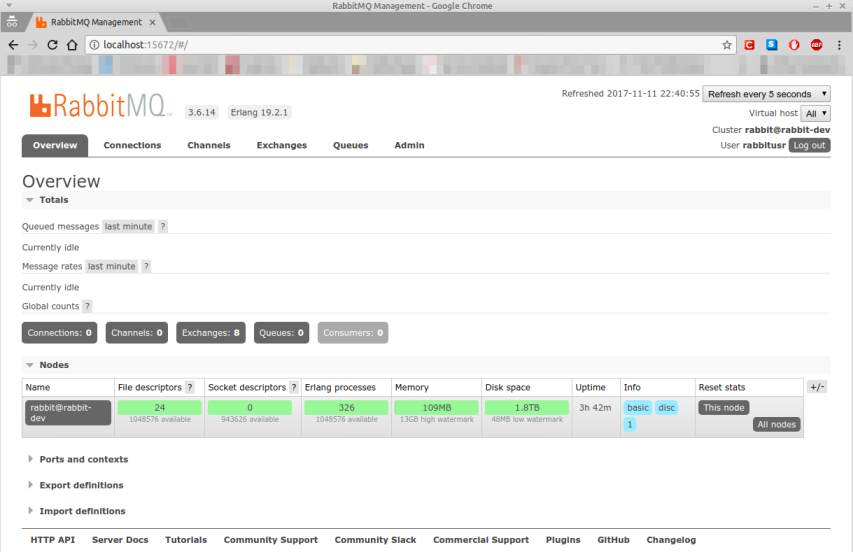Open help for File descriptors column
This screenshot has width=853, height=552.
click(x=189, y=388)
